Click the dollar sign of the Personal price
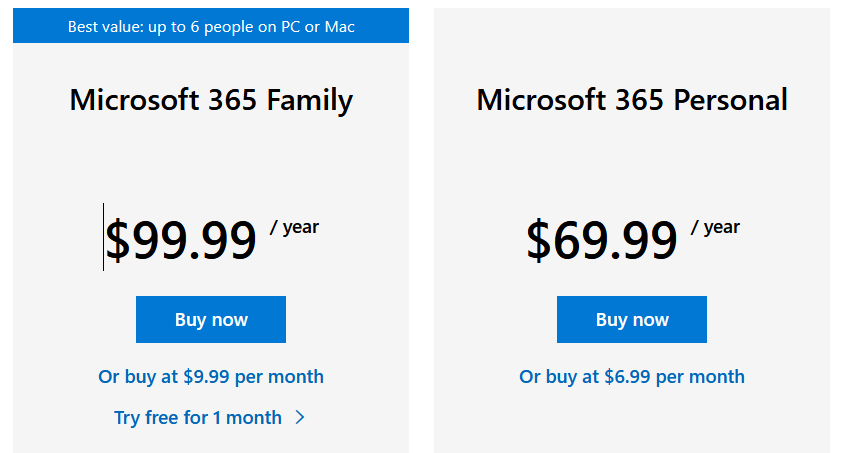 pos(539,242)
